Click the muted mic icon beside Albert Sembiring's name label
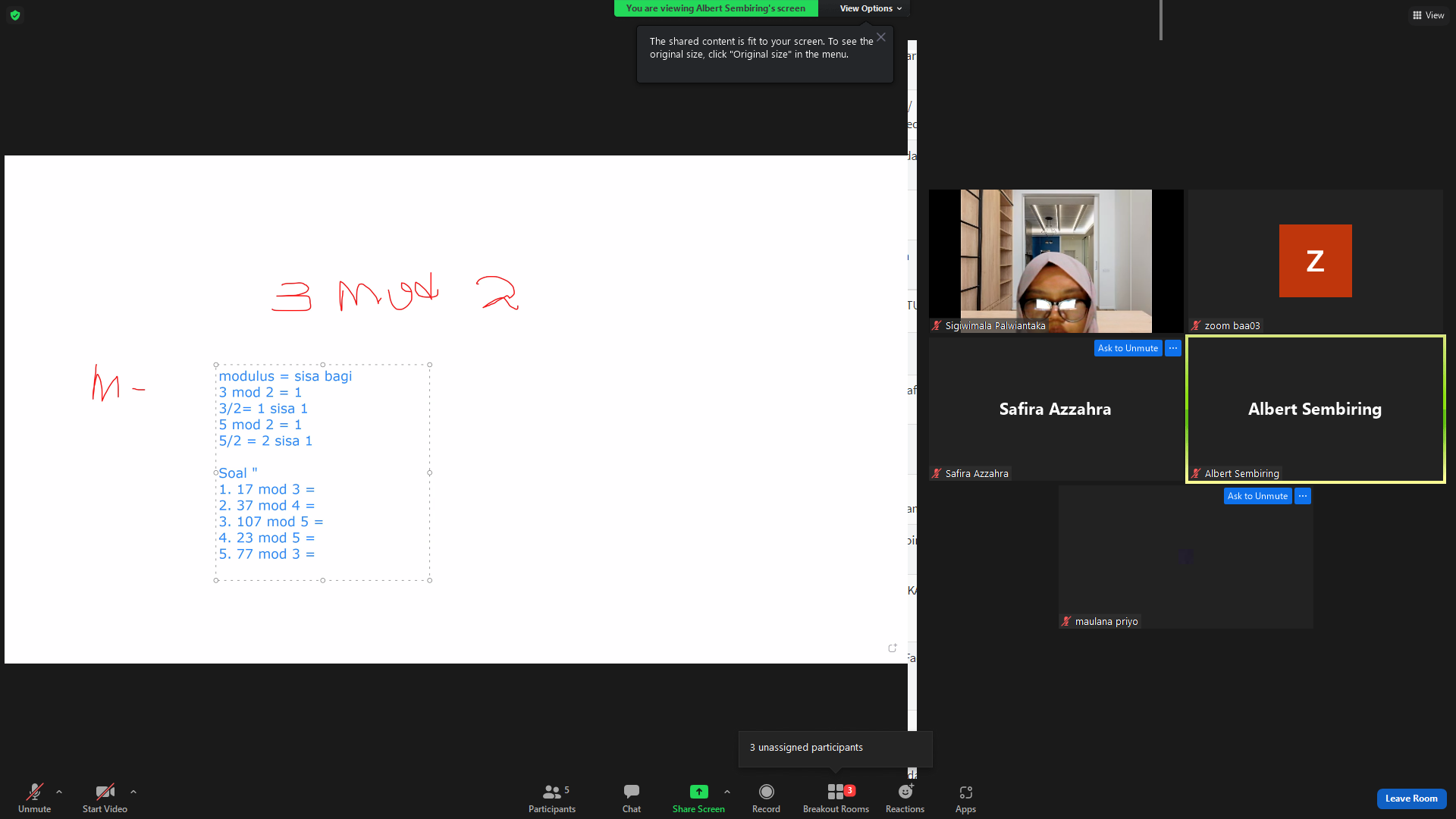1456x819 pixels. point(1197,474)
